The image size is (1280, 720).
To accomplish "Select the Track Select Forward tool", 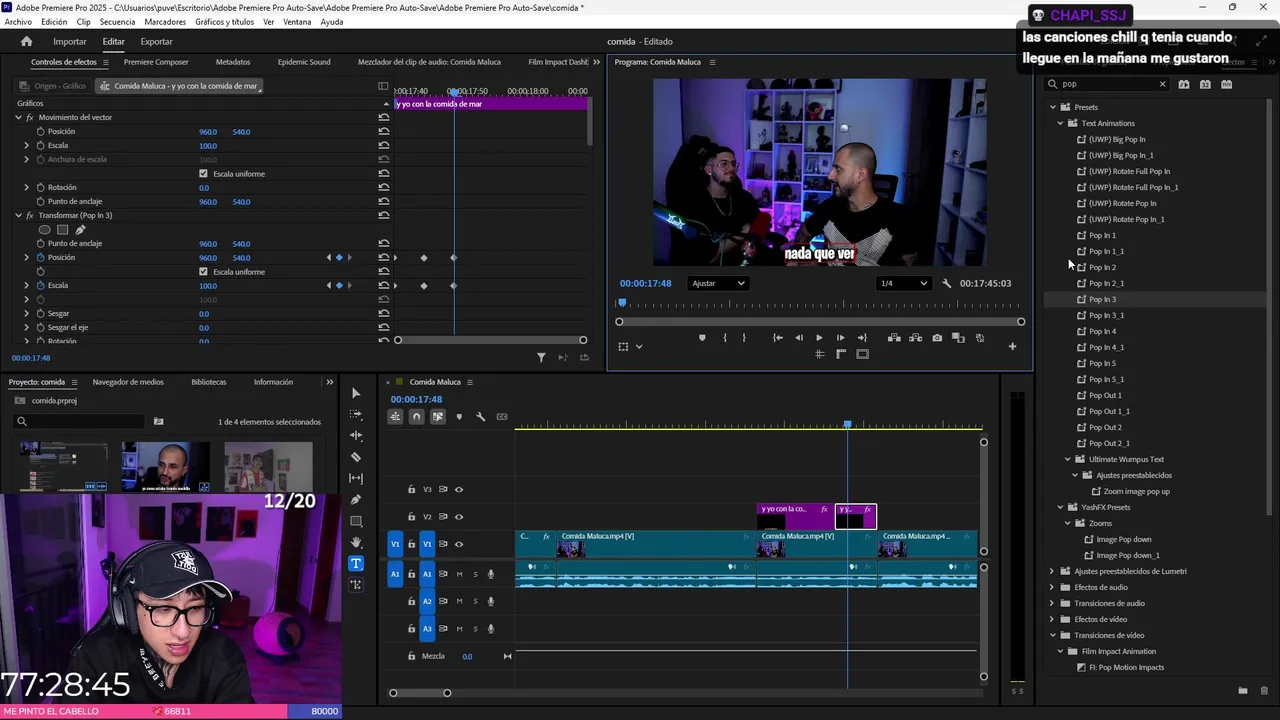I will 356,414.
